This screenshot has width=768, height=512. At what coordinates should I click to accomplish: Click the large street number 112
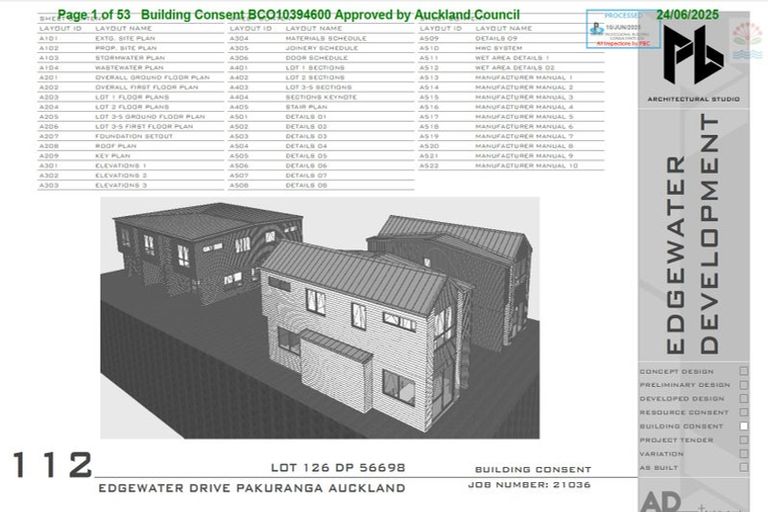pyautogui.click(x=52, y=465)
